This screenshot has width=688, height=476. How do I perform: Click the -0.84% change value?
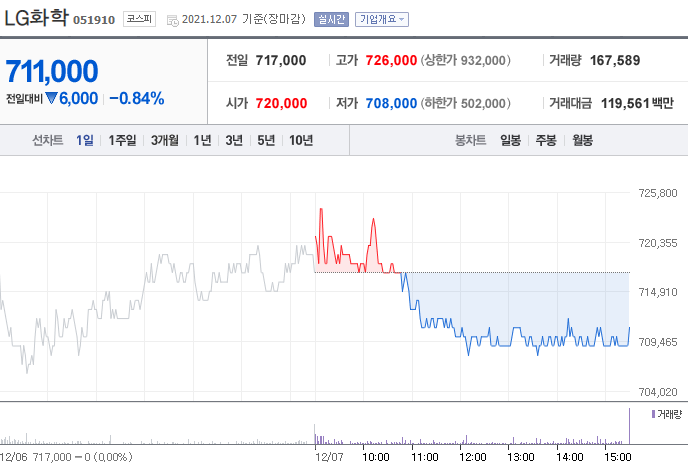136,98
